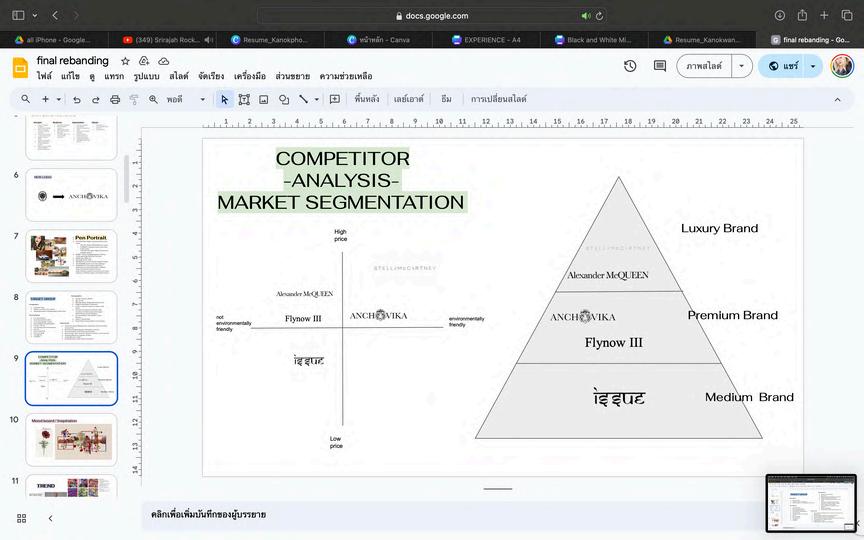The image size is (864, 540).
Task: Click the zoom magnifier tool
Action: point(153,99)
